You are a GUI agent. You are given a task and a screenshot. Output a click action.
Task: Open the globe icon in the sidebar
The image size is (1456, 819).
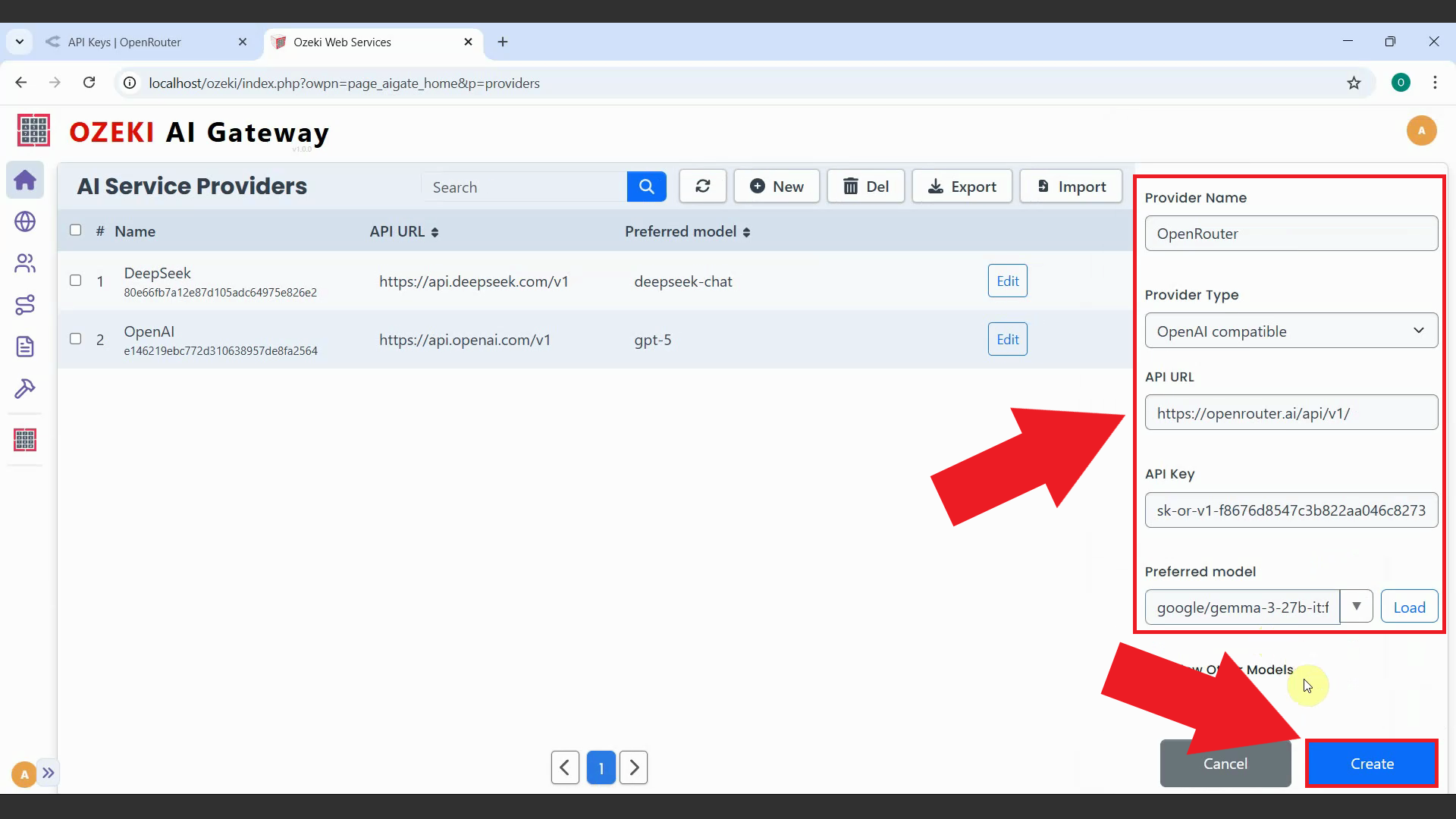pyautogui.click(x=25, y=221)
